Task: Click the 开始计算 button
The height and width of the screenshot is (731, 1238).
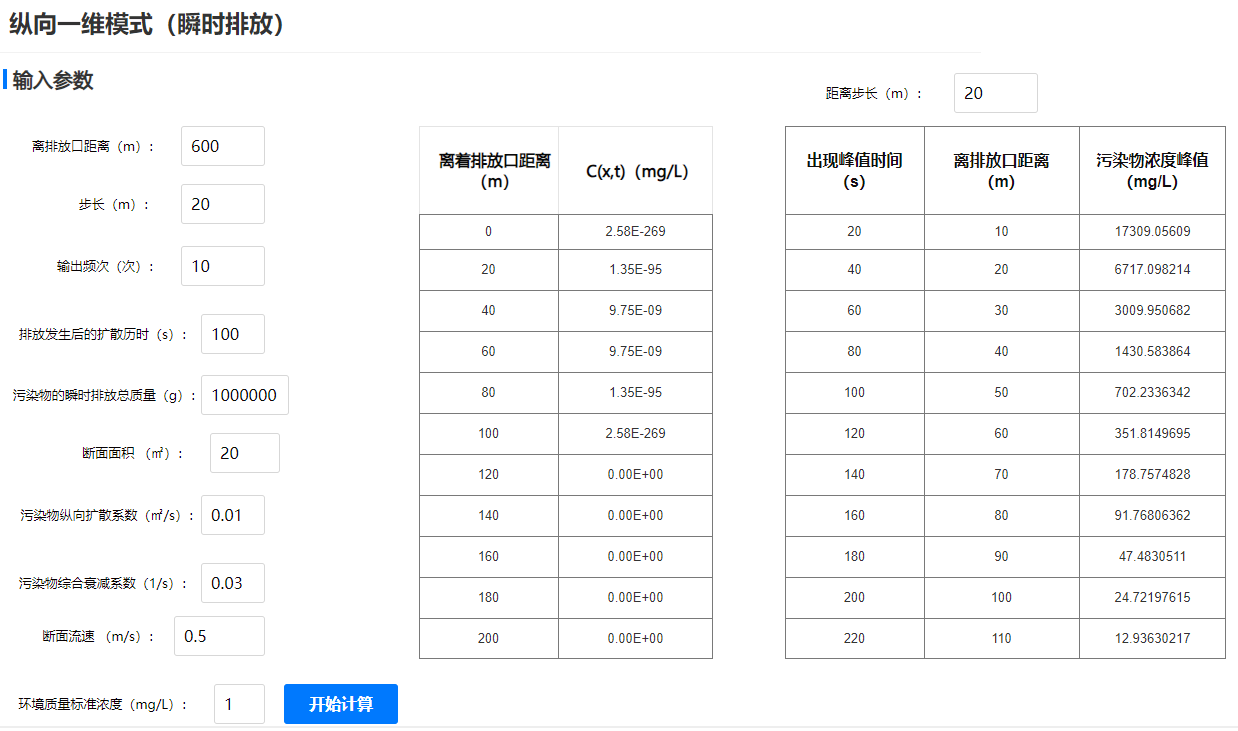Action: [340, 704]
